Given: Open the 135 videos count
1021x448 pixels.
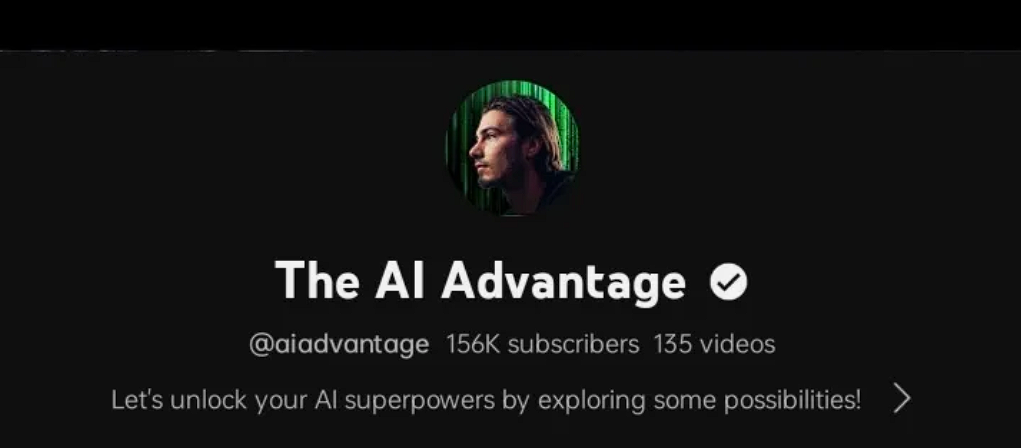Looking at the screenshot, I should coord(714,344).
